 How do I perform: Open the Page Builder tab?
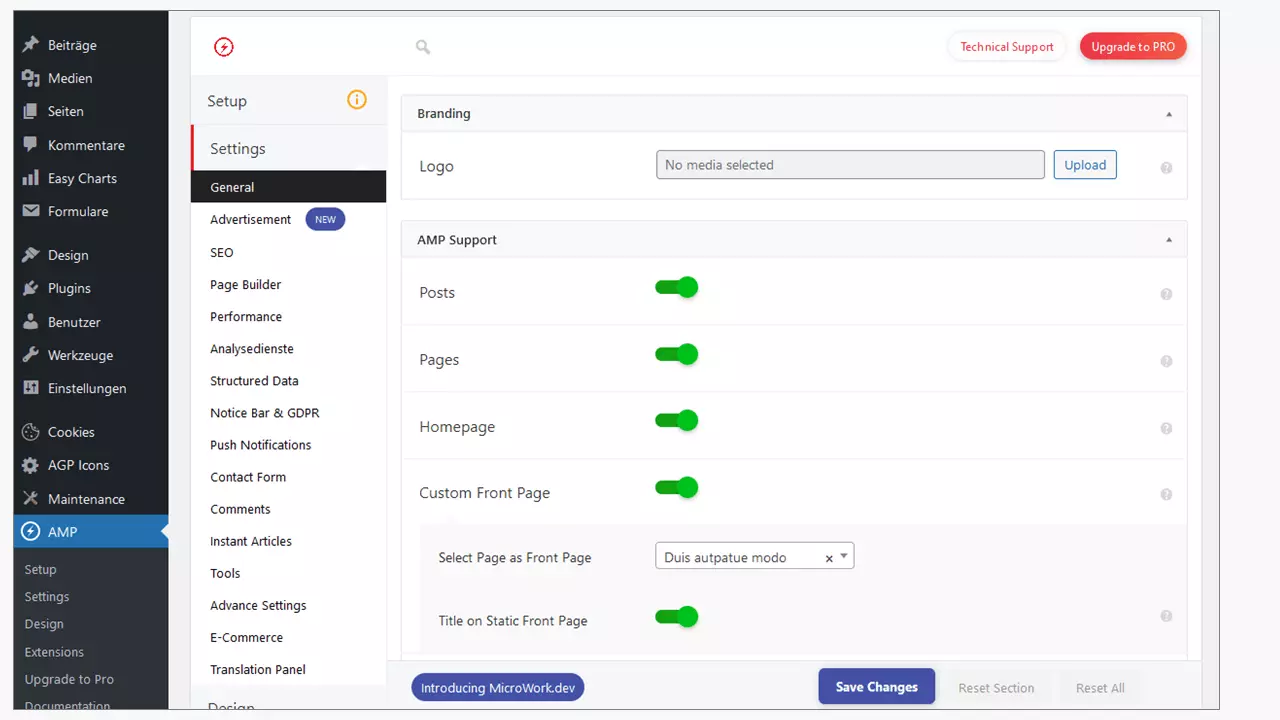pos(246,284)
